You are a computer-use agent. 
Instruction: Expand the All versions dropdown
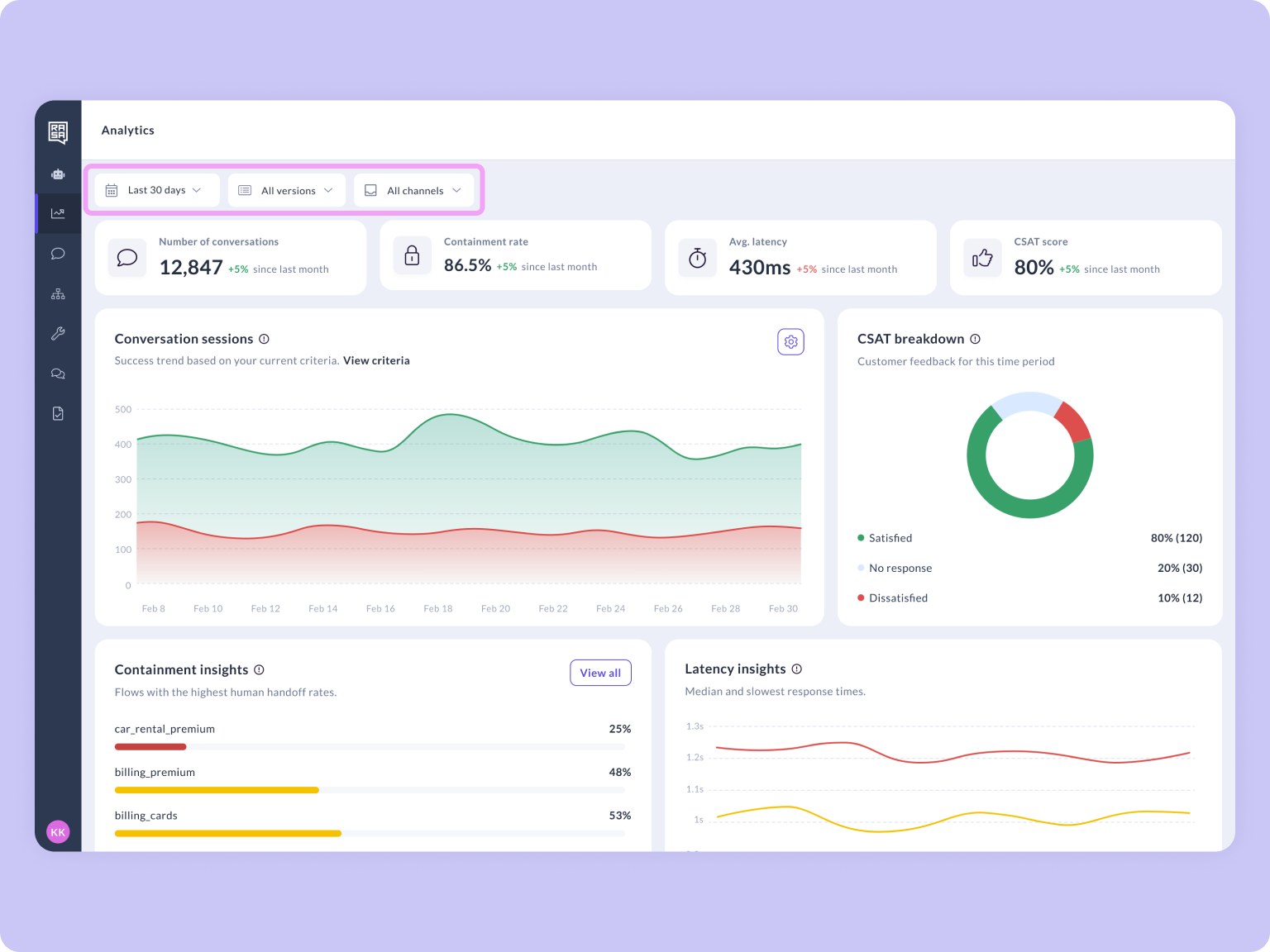286,190
